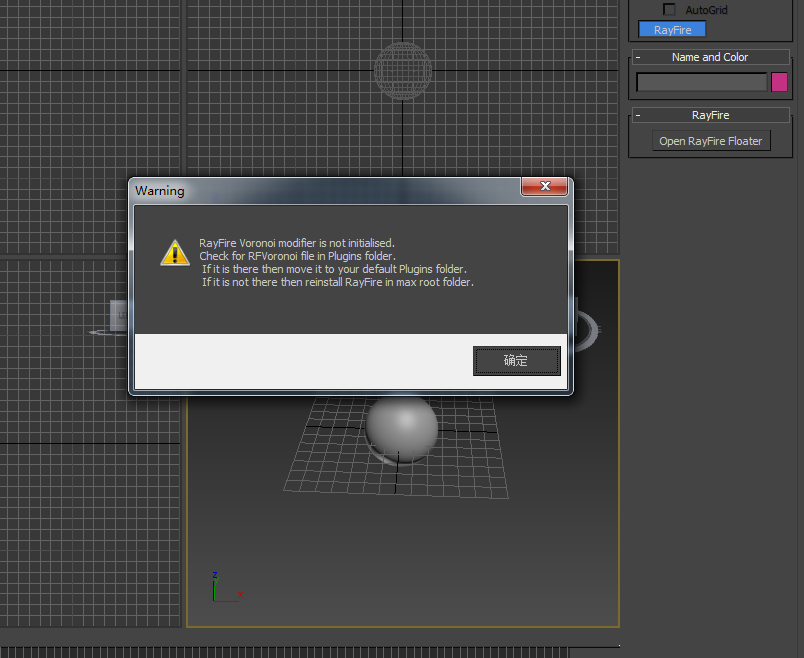Image resolution: width=804 pixels, height=658 pixels.
Task: Close the Warning dialog with X
Action: pos(545,186)
